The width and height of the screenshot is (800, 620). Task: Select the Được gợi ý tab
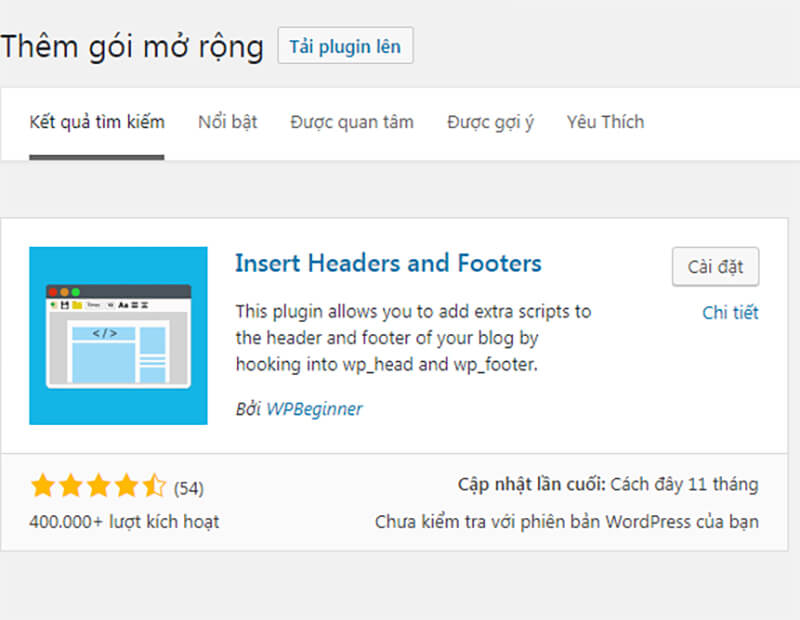pyautogui.click(x=489, y=121)
